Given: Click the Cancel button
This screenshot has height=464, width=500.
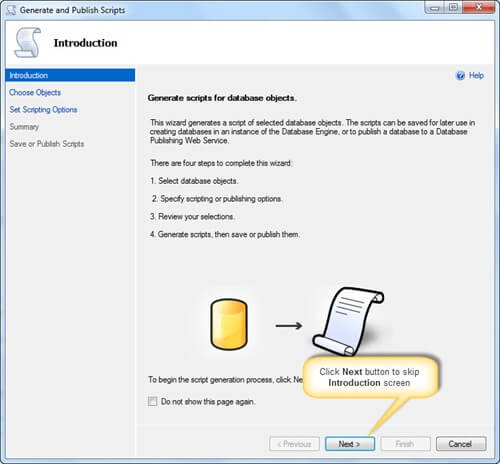Looking at the screenshot, I should 460,444.
